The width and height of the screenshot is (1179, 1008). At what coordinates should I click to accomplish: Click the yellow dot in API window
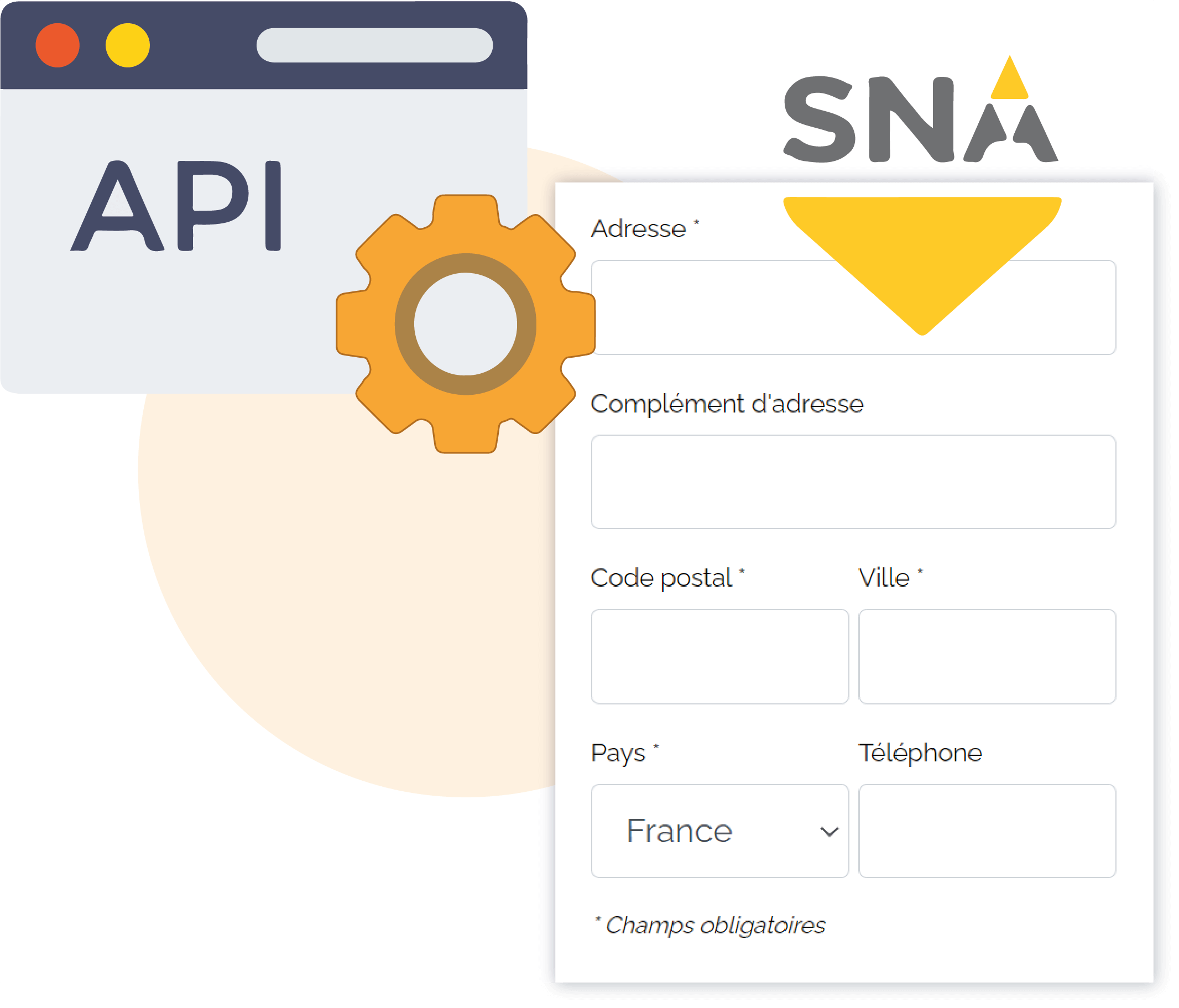tap(127, 45)
